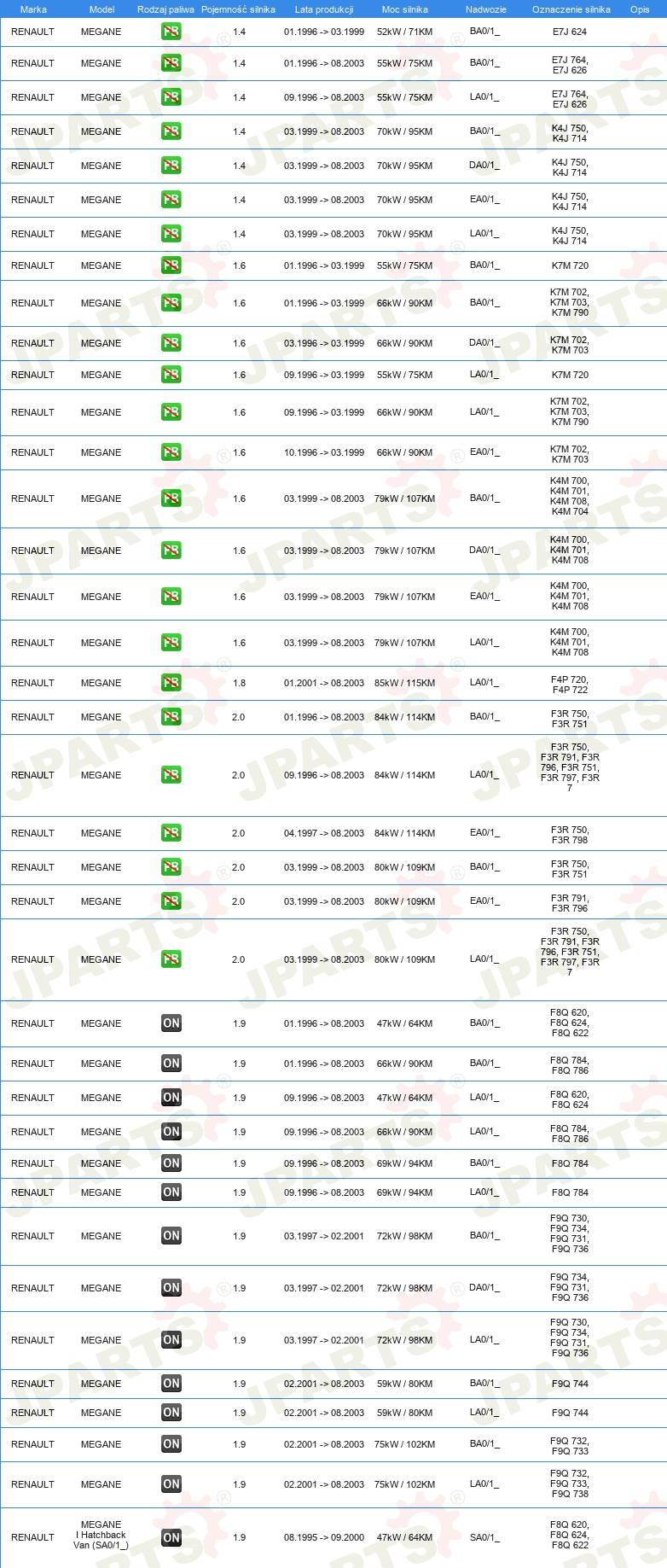
Task: Click the 'F4P 720, F4P 722' engine code cell
Action: (x=570, y=685)
